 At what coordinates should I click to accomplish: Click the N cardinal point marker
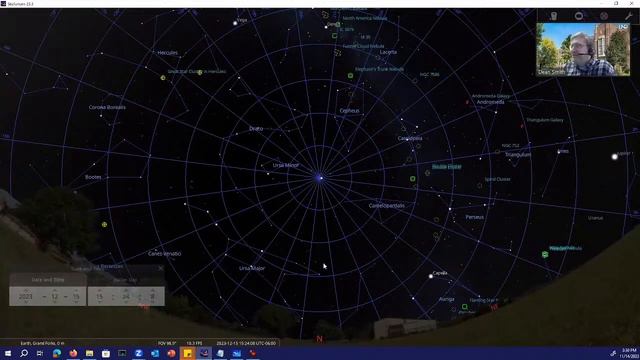(320, 339)
